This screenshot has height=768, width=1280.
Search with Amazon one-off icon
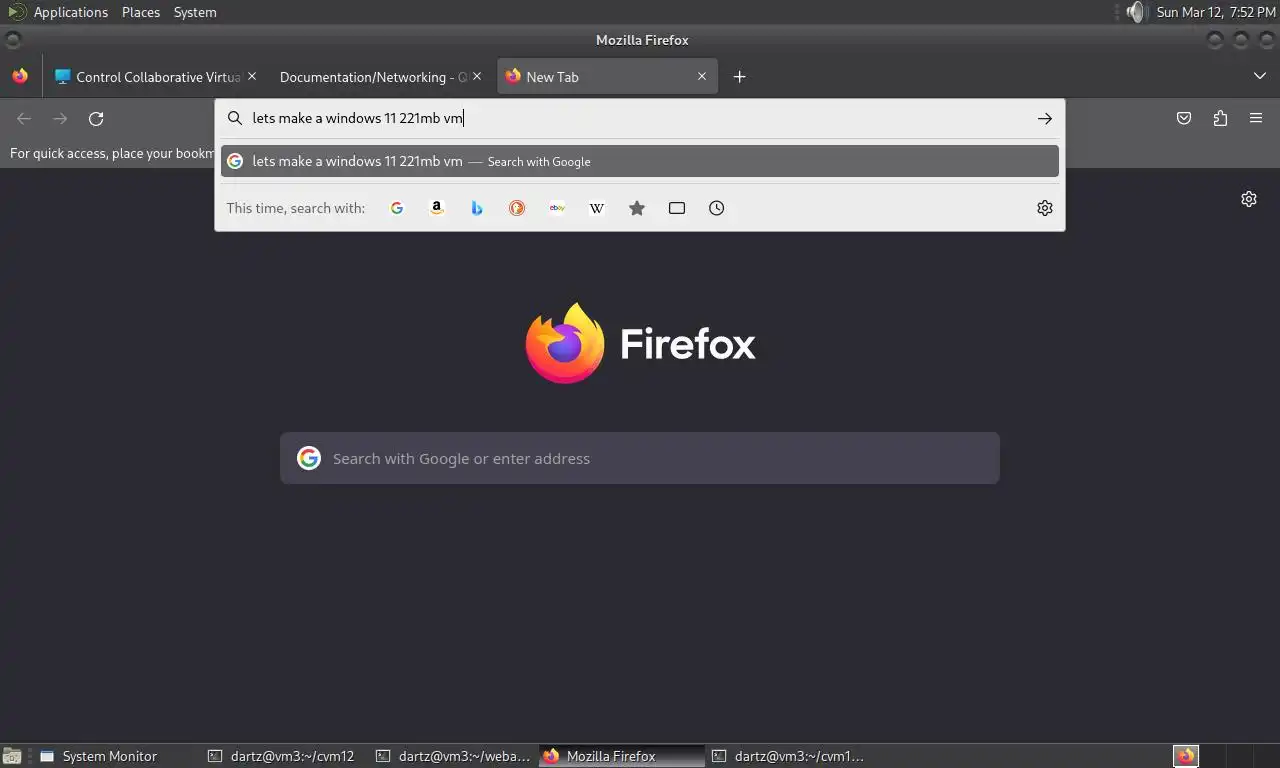[437, 208]
